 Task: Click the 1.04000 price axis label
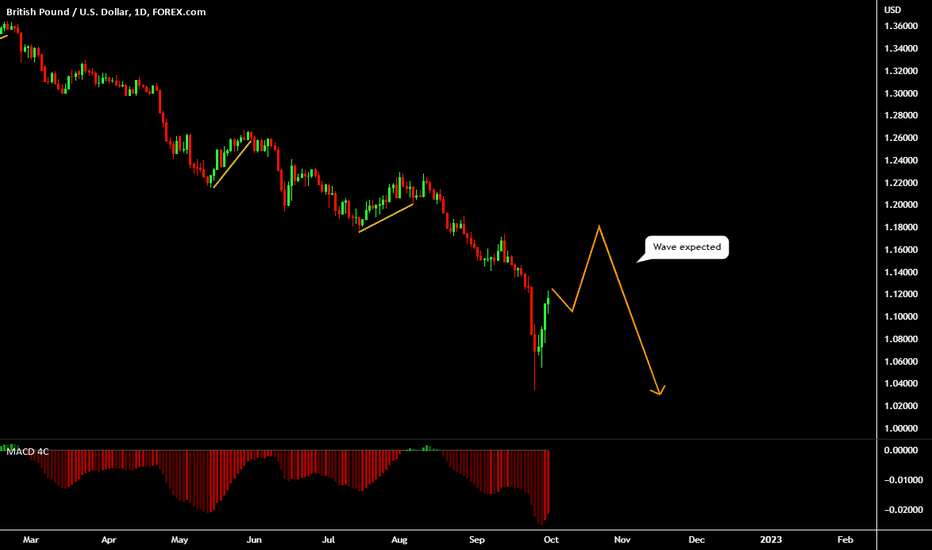(900, 384)
